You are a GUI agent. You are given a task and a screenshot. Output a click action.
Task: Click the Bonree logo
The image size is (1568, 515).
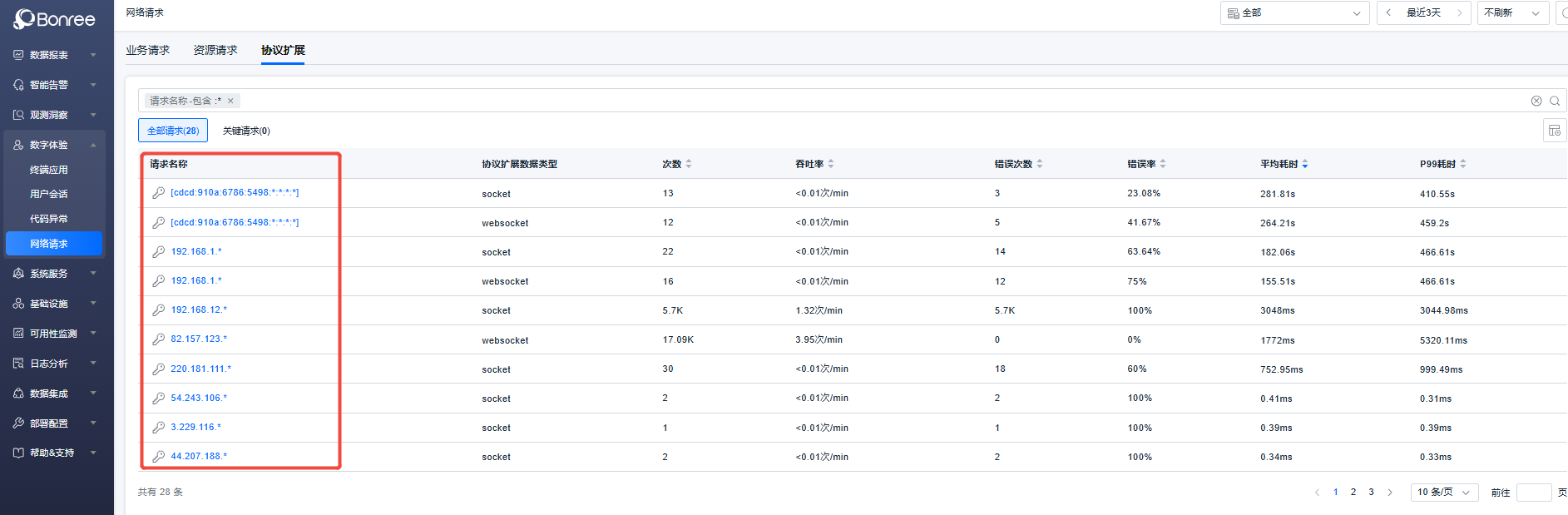(x=55, y=19)
